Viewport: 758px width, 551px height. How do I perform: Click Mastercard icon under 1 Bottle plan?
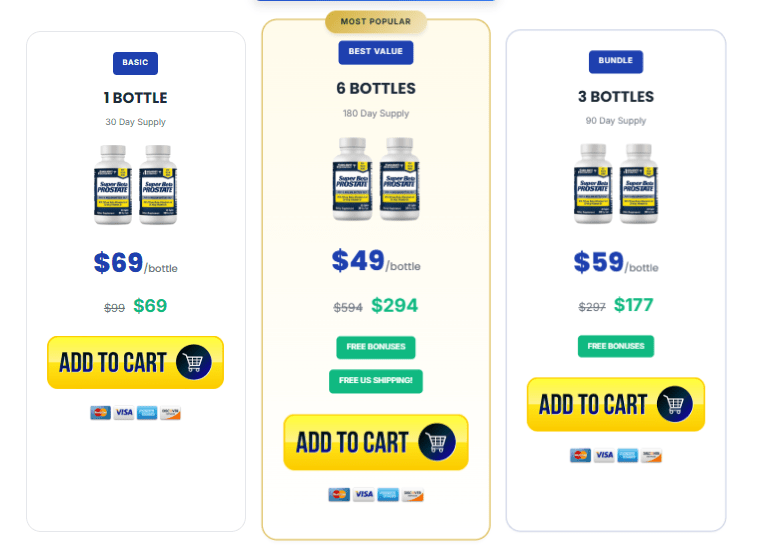pos(101,413)
